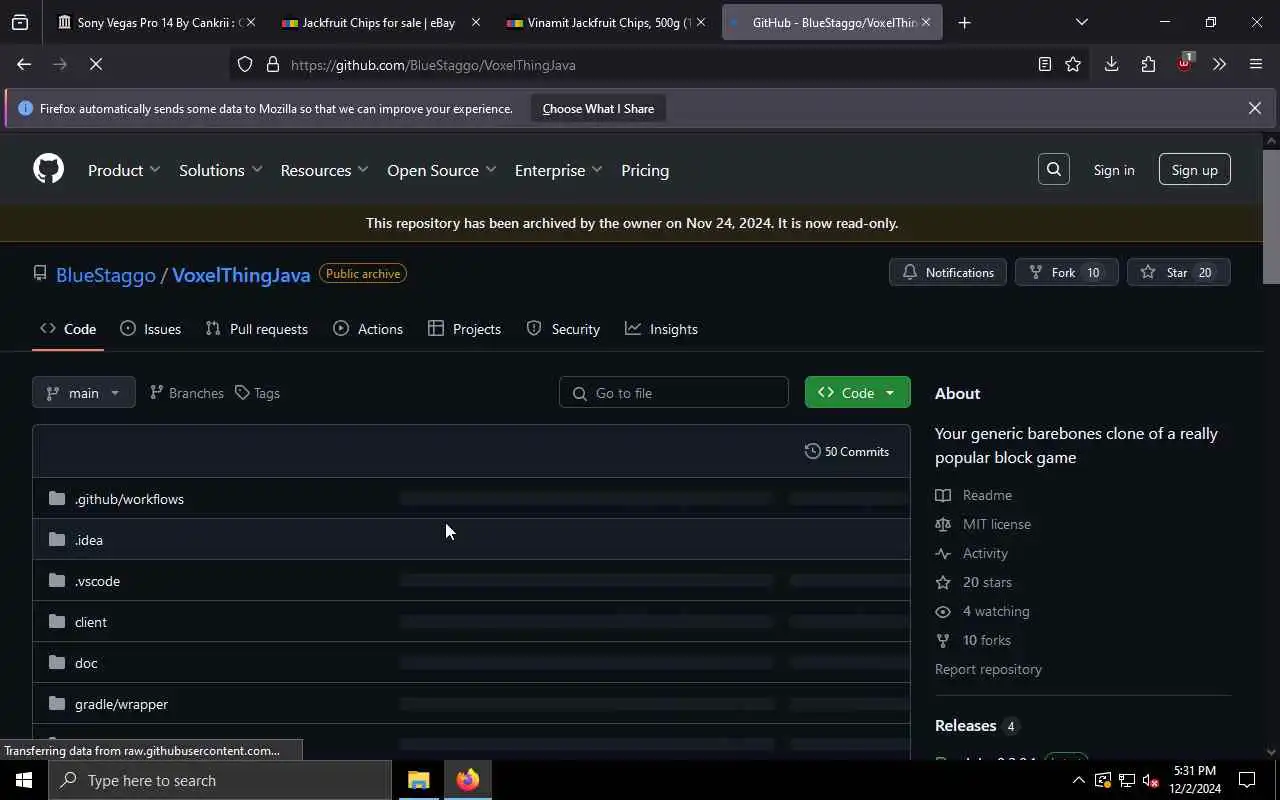The height and width of the screenshot is (800, 1280).
Task: Go back with the back arrow
Action: pos(24,65)
